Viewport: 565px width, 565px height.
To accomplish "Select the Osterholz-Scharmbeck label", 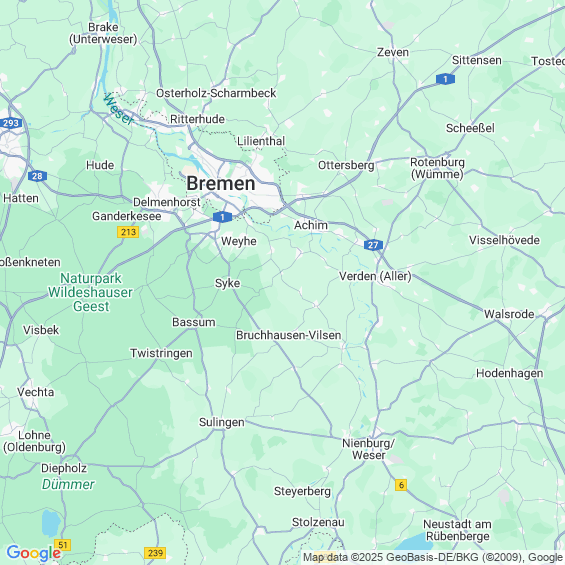I will tap(216, 93).
